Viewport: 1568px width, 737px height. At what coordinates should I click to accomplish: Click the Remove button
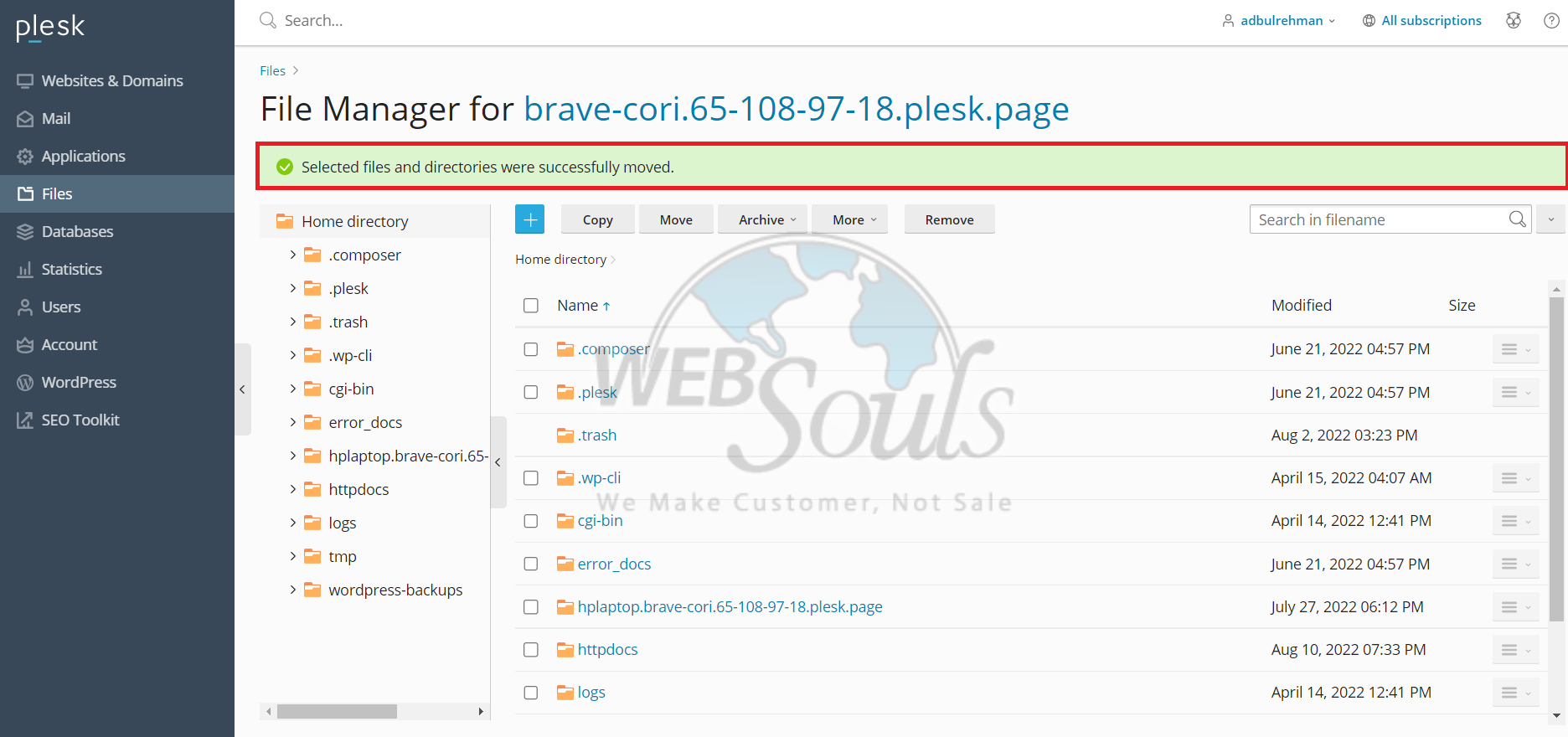(949, 219)
